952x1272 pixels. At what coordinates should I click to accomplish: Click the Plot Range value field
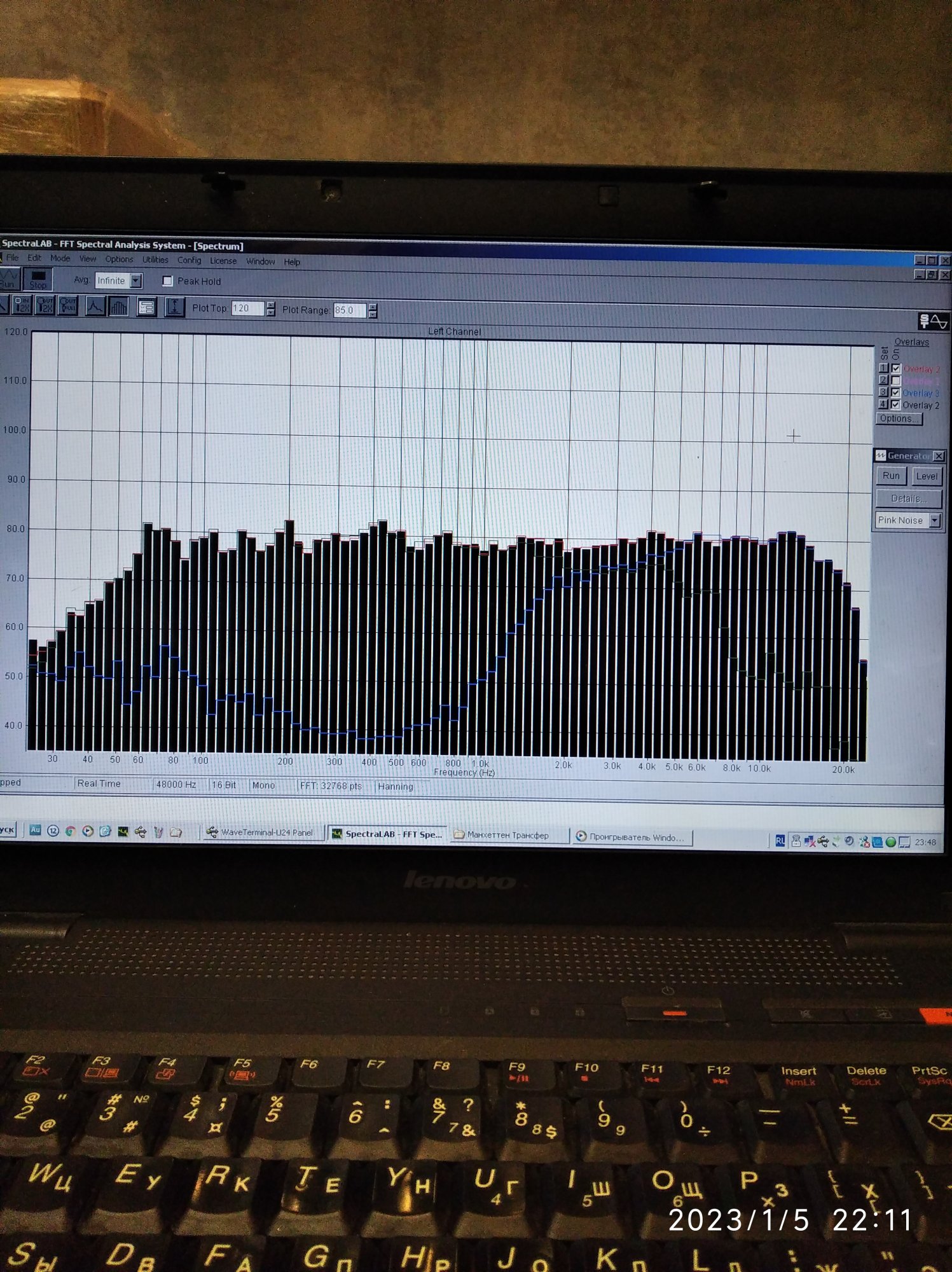pos(350,310)
